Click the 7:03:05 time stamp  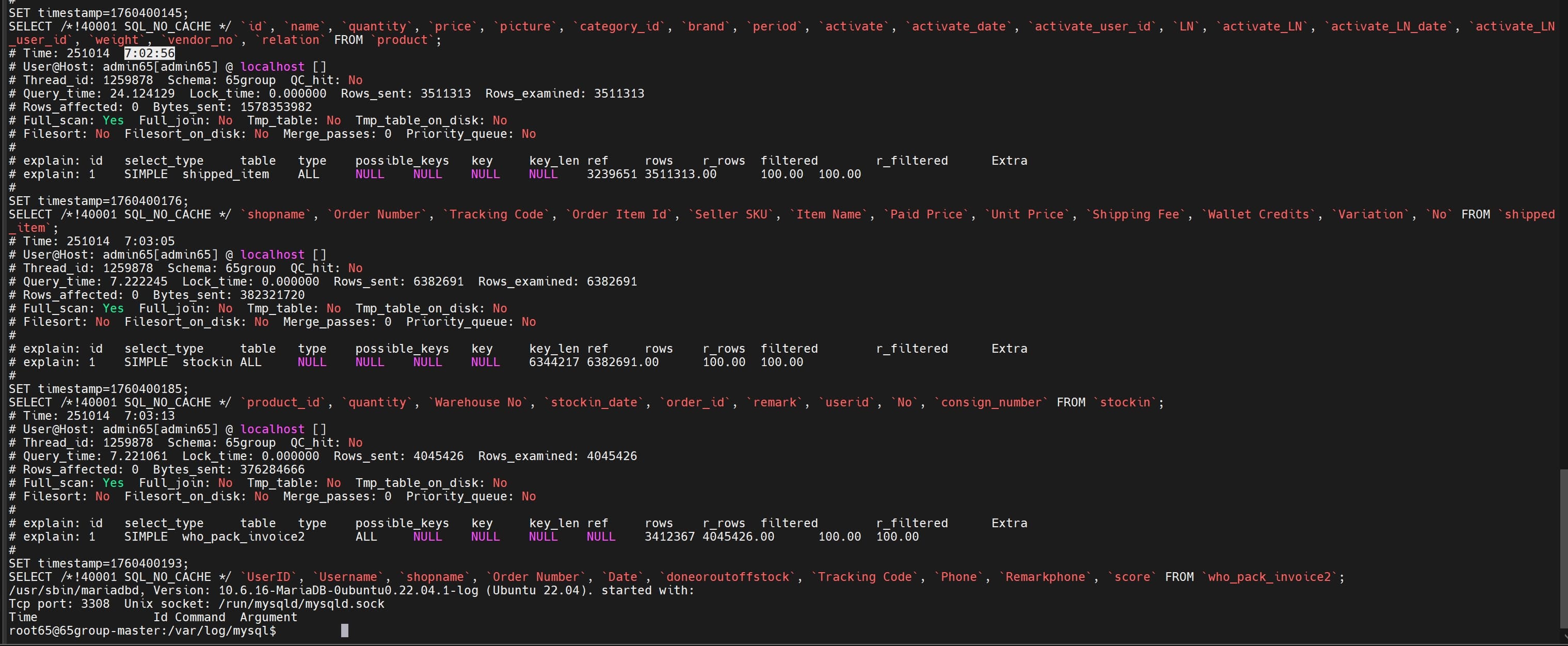149,241
